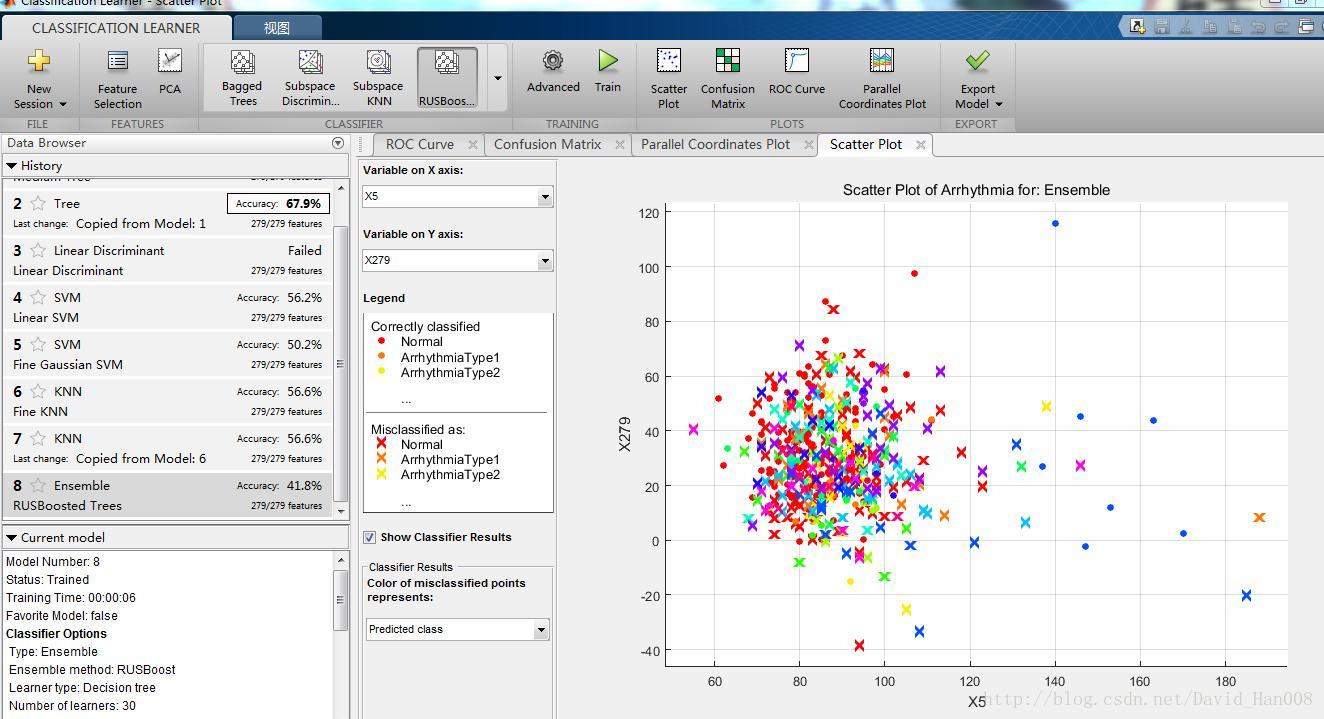Viewport: 1324px width, 719px height.
Task: Select the Scatter Plot tab
Action: [866, 144]
